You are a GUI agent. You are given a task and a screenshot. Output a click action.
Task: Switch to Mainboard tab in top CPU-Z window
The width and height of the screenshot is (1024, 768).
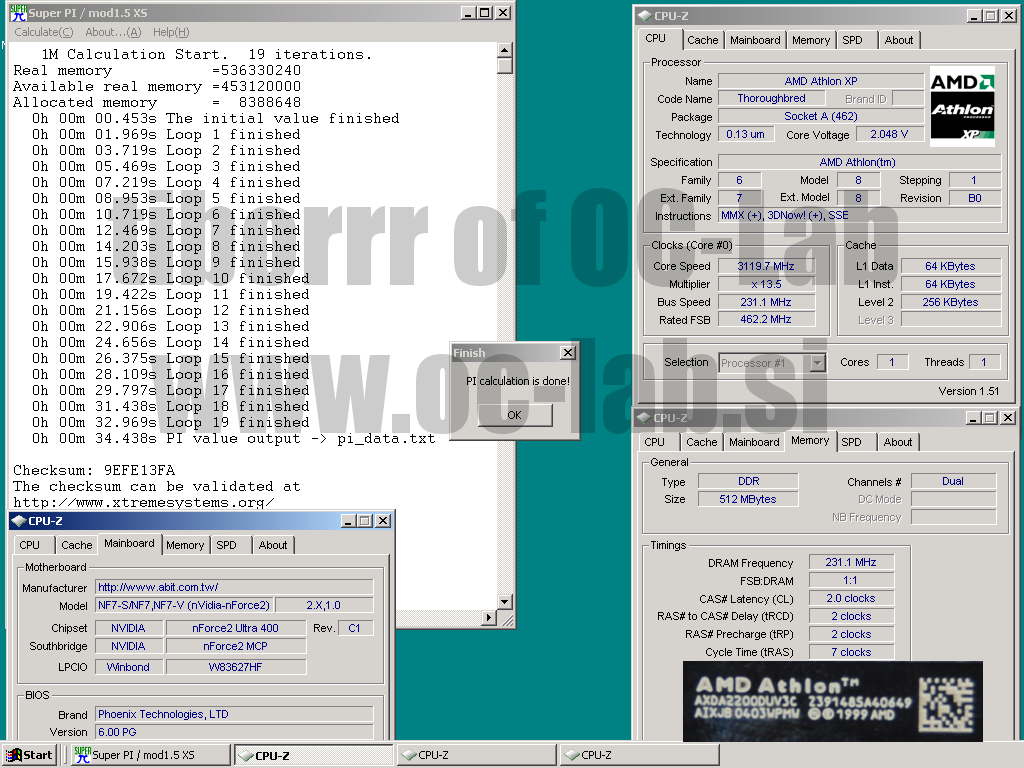(x=755, y=40)
